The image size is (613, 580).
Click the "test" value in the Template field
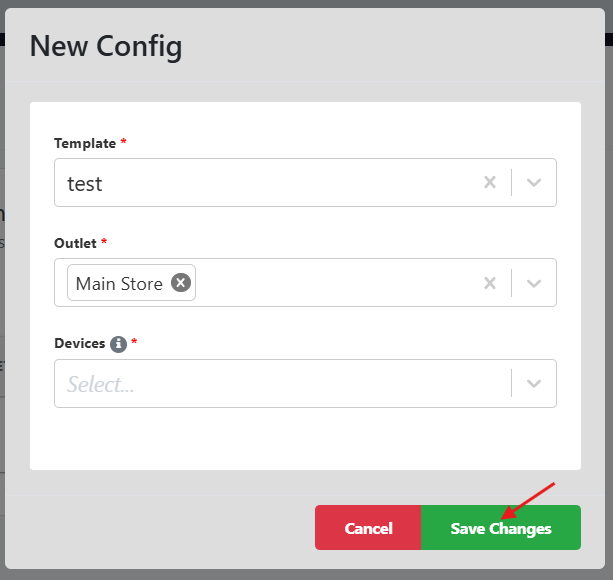[x=85, y=184]
